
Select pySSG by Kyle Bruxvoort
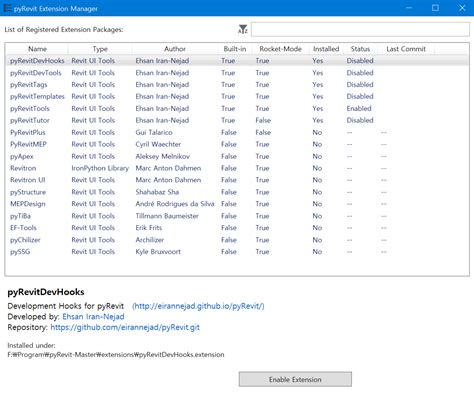click(237, 252)
